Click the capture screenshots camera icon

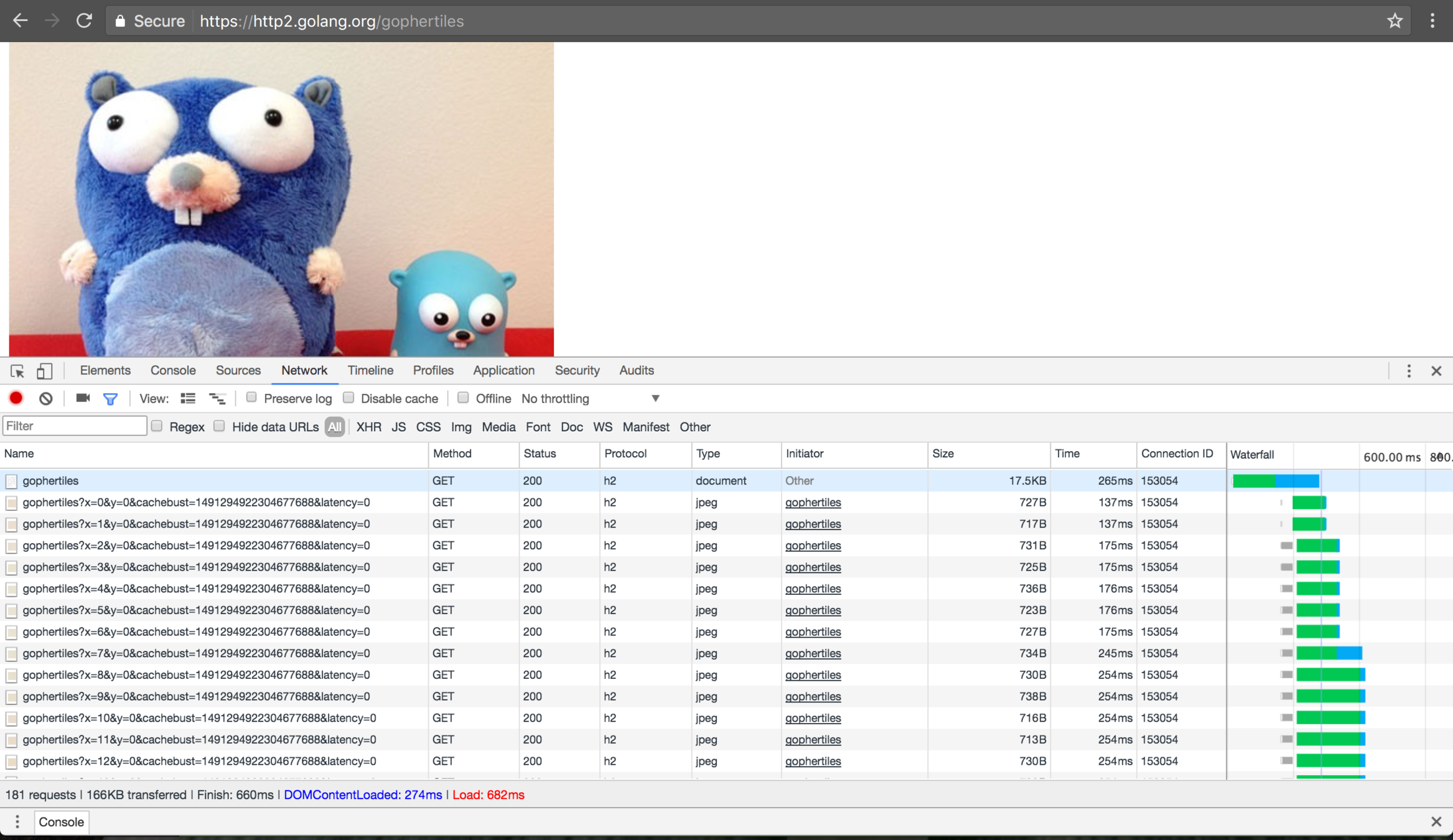[83, 398]
